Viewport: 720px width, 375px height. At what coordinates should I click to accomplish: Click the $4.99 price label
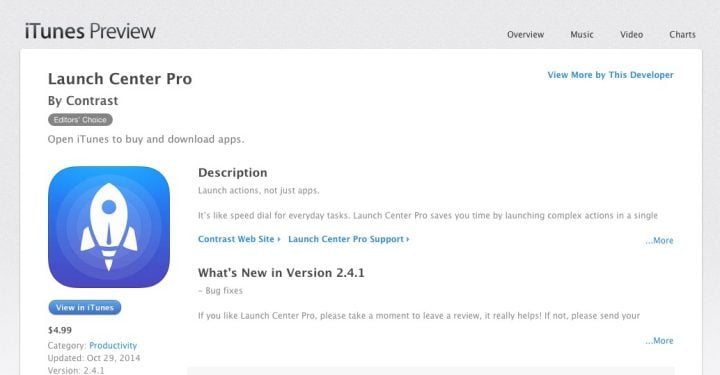[60, 330]
